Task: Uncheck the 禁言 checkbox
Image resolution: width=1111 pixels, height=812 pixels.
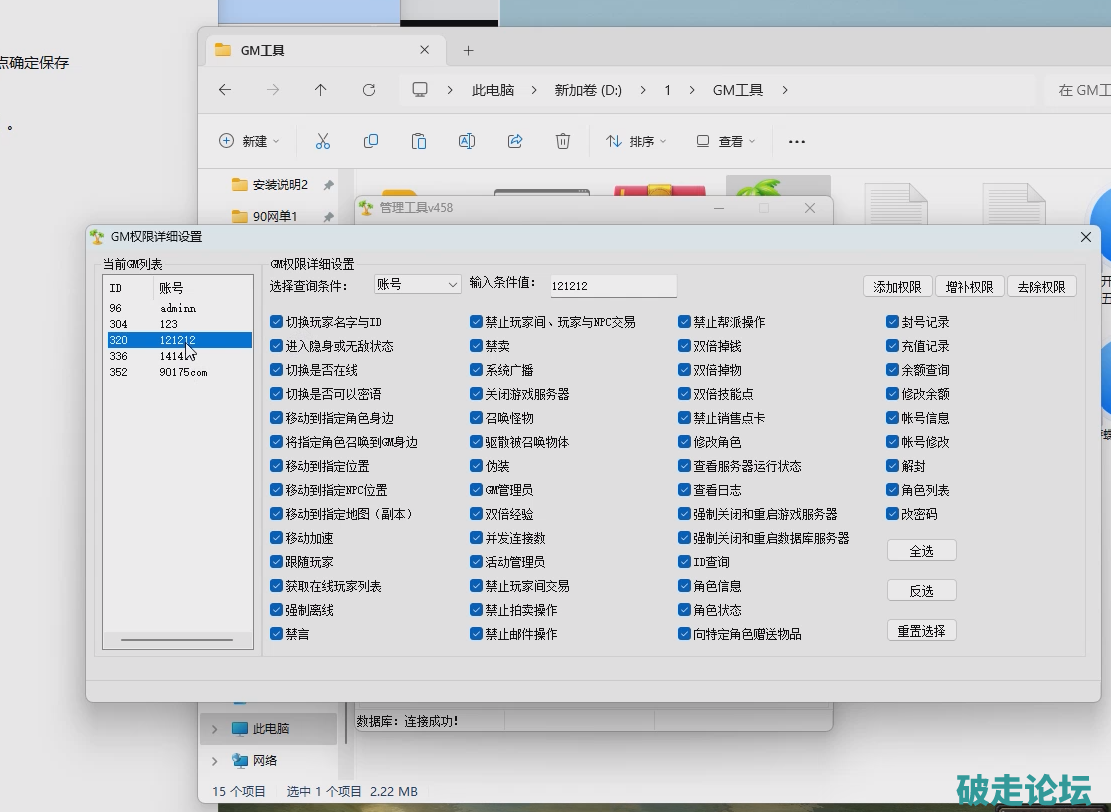Action: [277, 634]
